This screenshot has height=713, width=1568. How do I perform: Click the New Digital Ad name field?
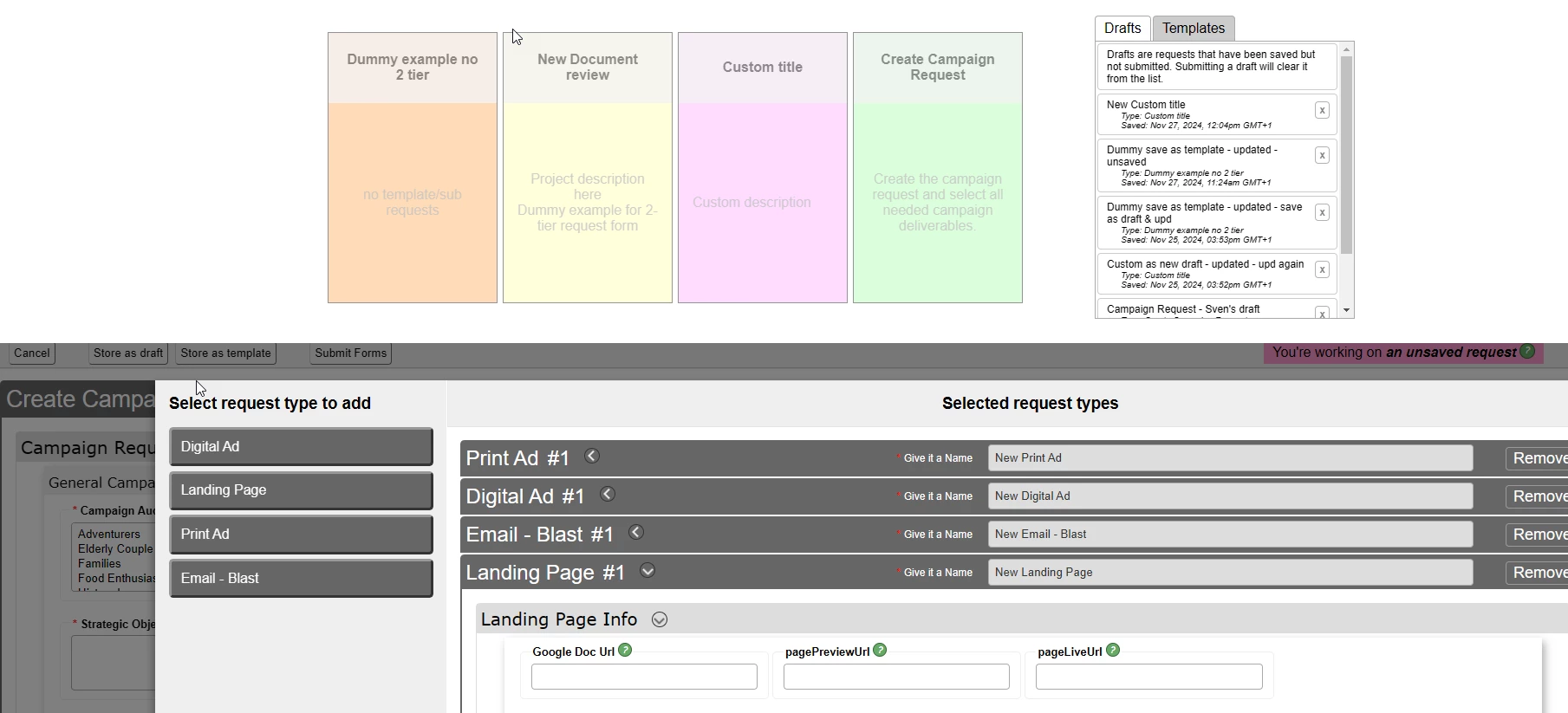coord(1230,496)
